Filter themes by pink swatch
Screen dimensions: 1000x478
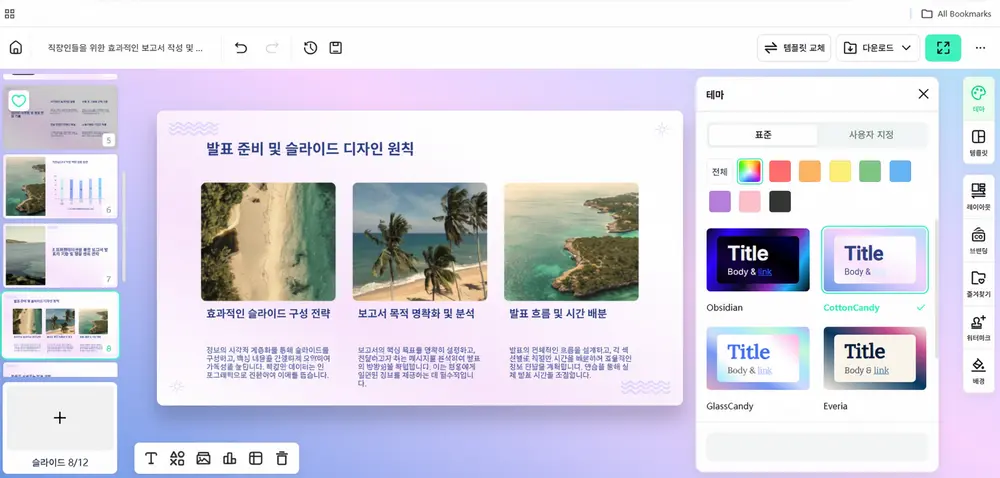pyautogui.click(x=750, y=201)
